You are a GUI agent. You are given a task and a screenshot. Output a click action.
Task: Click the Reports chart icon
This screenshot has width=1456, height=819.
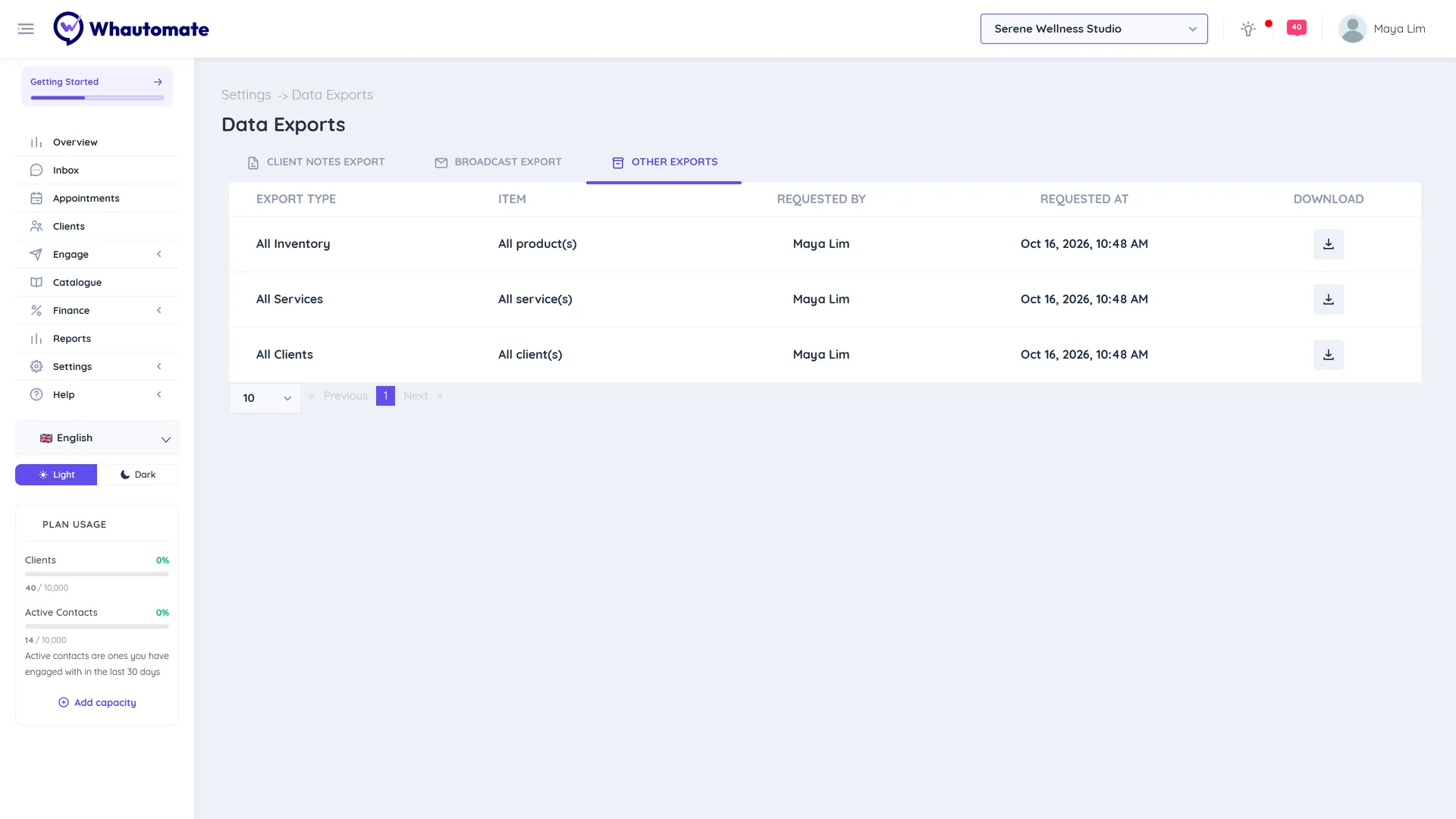click(x=36, y=339)
